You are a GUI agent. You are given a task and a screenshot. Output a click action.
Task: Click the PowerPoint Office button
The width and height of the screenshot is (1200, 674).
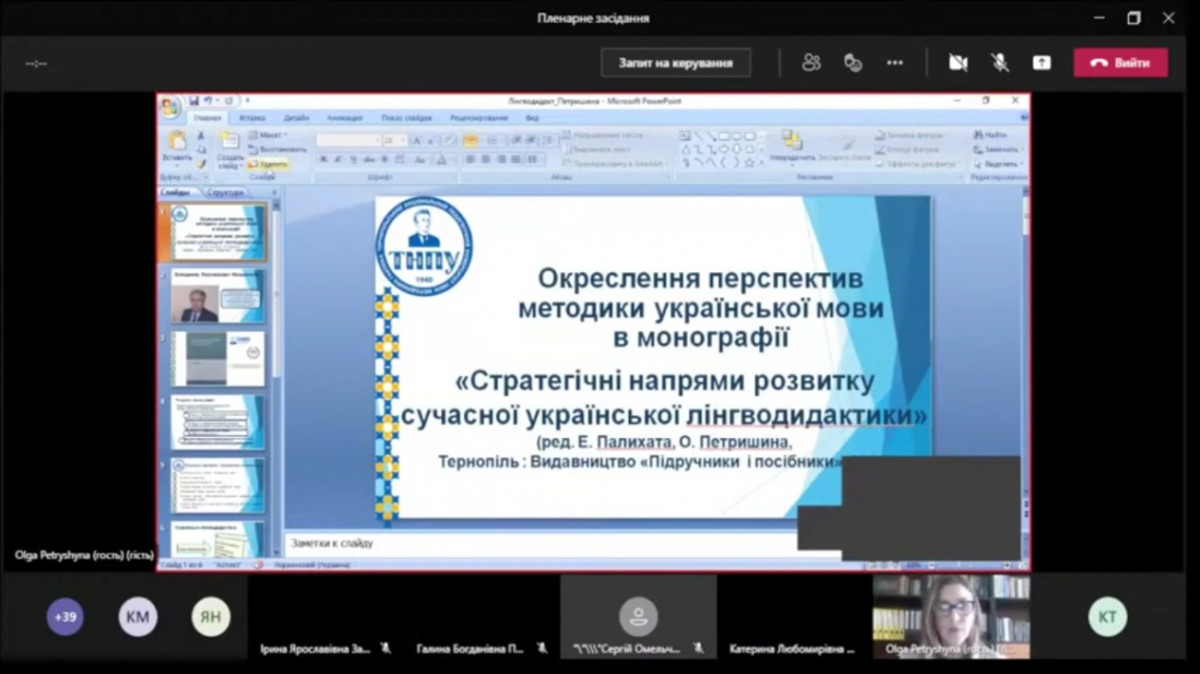click(171, 107)
